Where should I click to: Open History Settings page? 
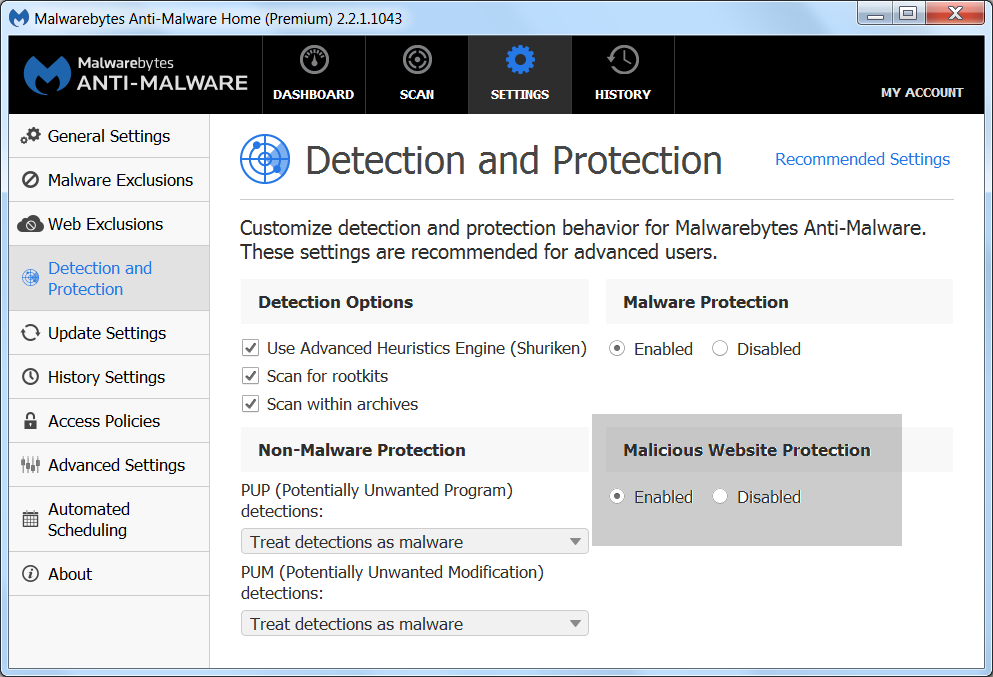(109, 377)
